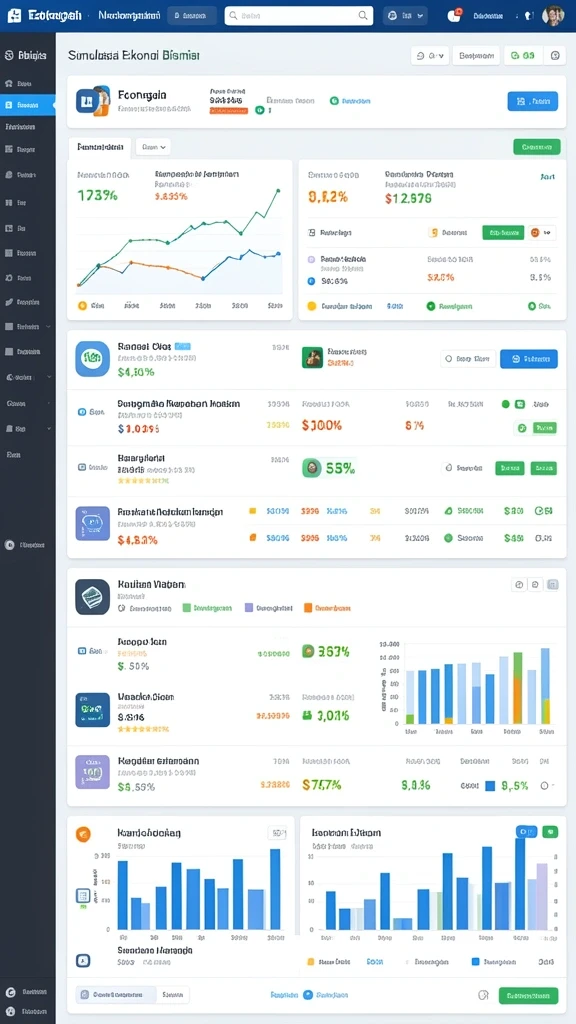This screenshot has width=576, height=1024.
Task: Toggle the green checkbox in the first product row
Action: tap(520, 404)
